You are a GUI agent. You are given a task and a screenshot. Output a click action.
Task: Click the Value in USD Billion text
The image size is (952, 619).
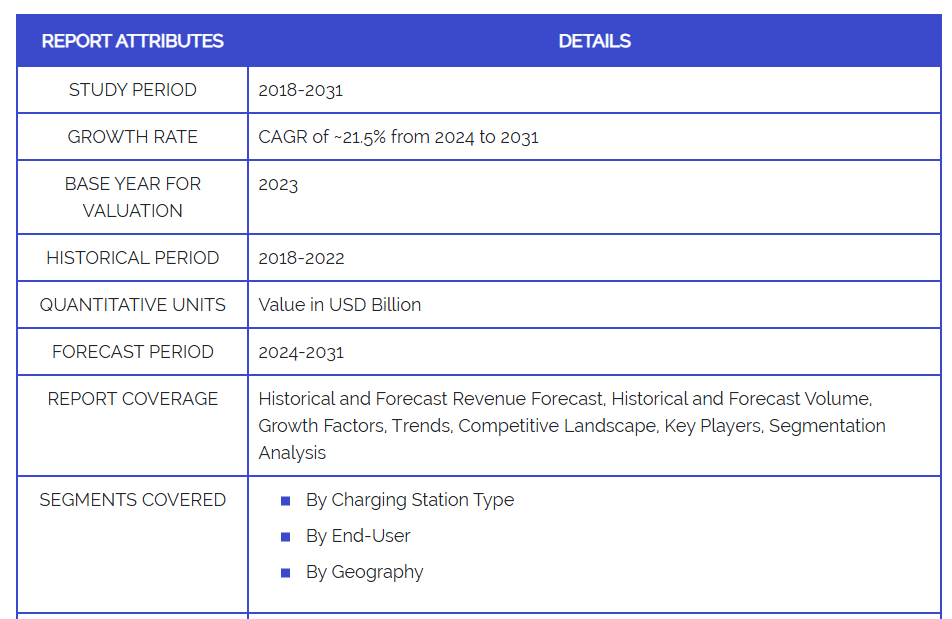[339, 305]
